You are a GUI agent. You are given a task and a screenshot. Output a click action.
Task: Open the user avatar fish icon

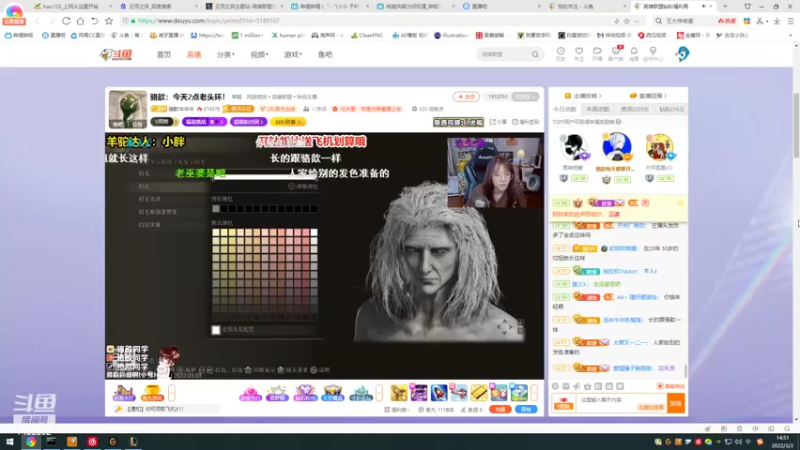coord(682,54)
